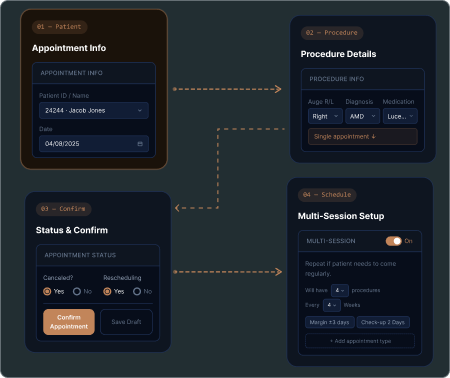Click the Single appointment down arrow icon
The height and width of the screenshot is (378, 450).
coord(373,137)
